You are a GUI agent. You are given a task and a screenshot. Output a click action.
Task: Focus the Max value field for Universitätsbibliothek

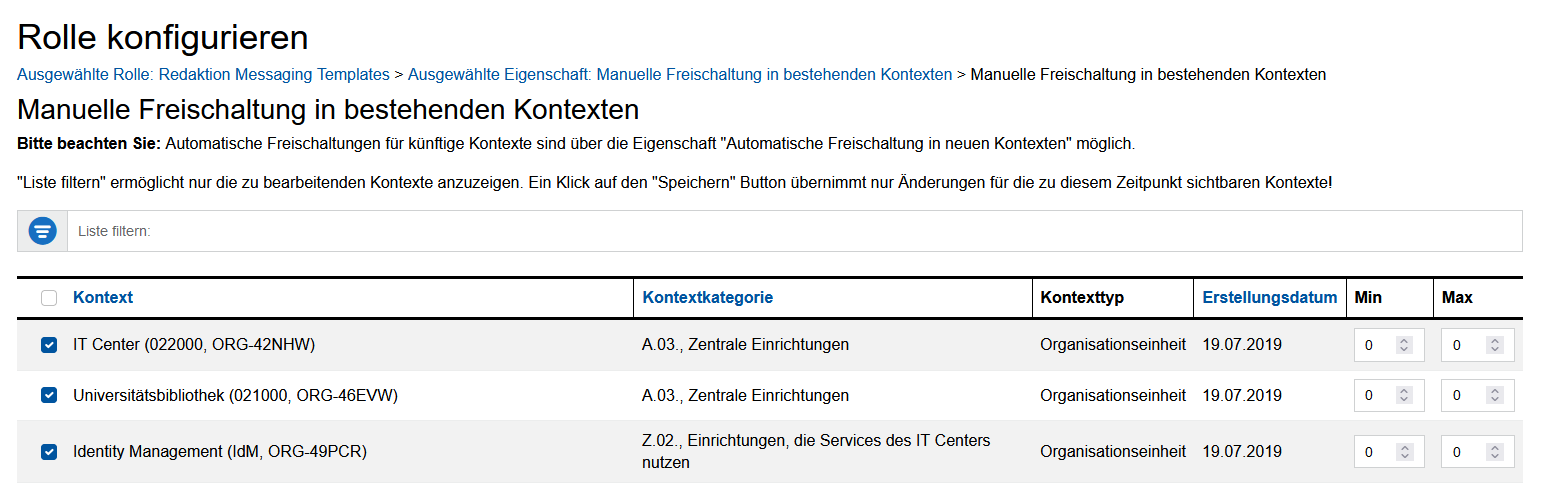click(1463, 395)
